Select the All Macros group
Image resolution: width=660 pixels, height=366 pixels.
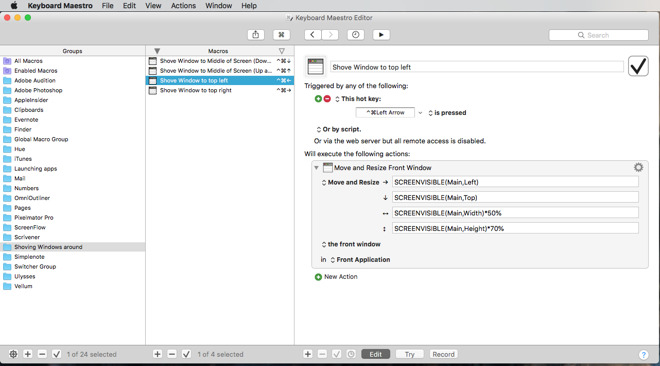point(72,61)
